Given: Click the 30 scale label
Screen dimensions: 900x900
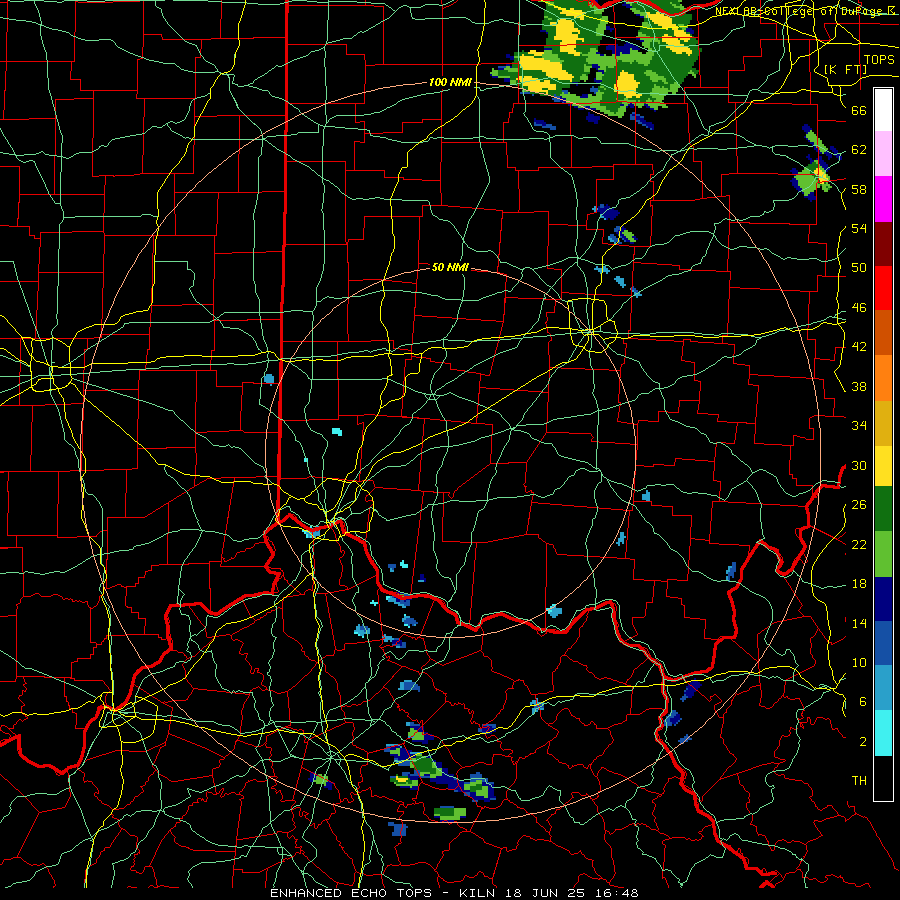Looking at the screenshot, I should [x=859, y=465].
